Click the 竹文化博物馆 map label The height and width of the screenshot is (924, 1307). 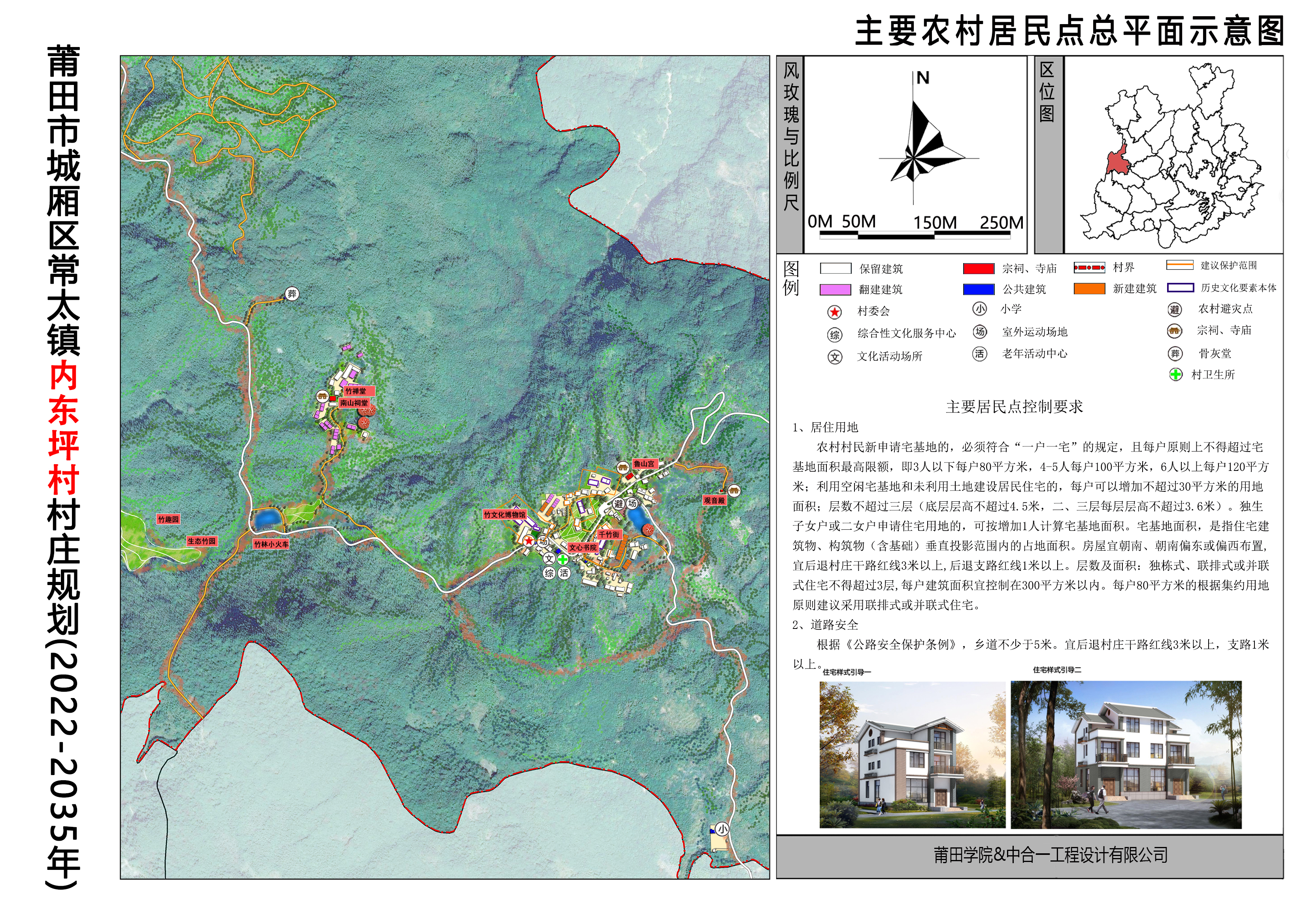click(504, 514)
